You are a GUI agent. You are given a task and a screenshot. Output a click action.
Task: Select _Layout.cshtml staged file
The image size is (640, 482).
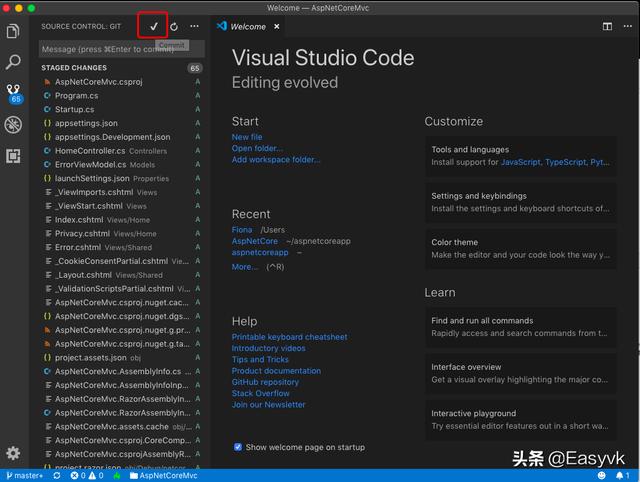pos(122,275)
